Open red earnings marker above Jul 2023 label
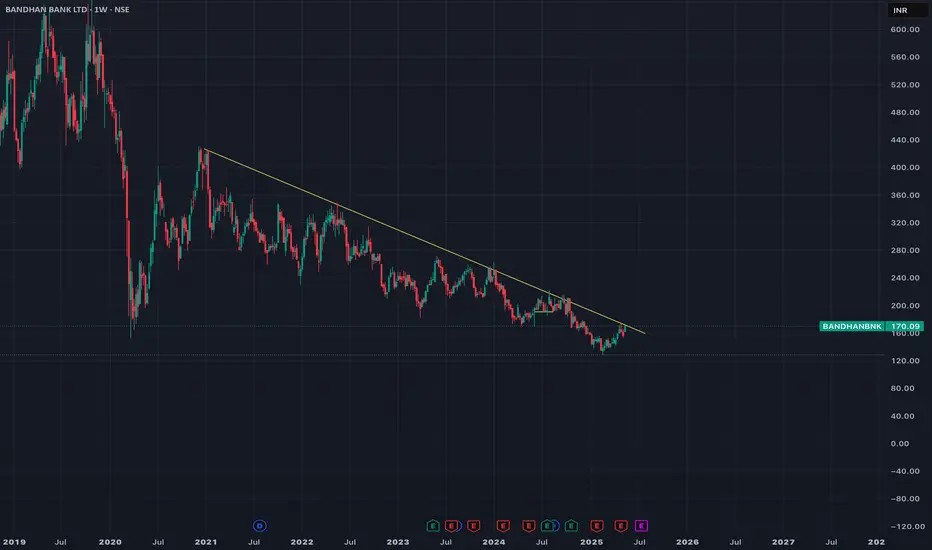 click(x=451, y=526)
